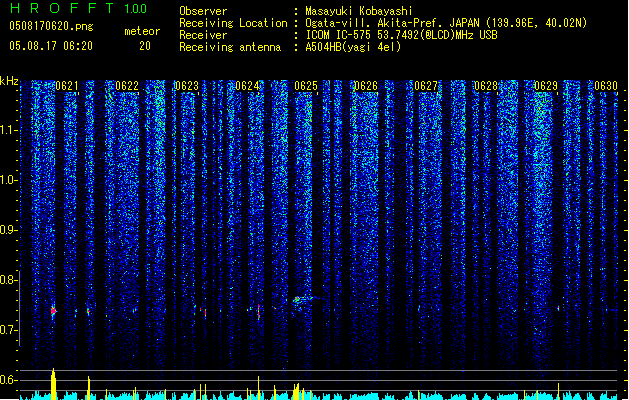Click the 0628 time marker
Image resolution: width=629 pixels, height=400 pixels.
click(486, 86)
